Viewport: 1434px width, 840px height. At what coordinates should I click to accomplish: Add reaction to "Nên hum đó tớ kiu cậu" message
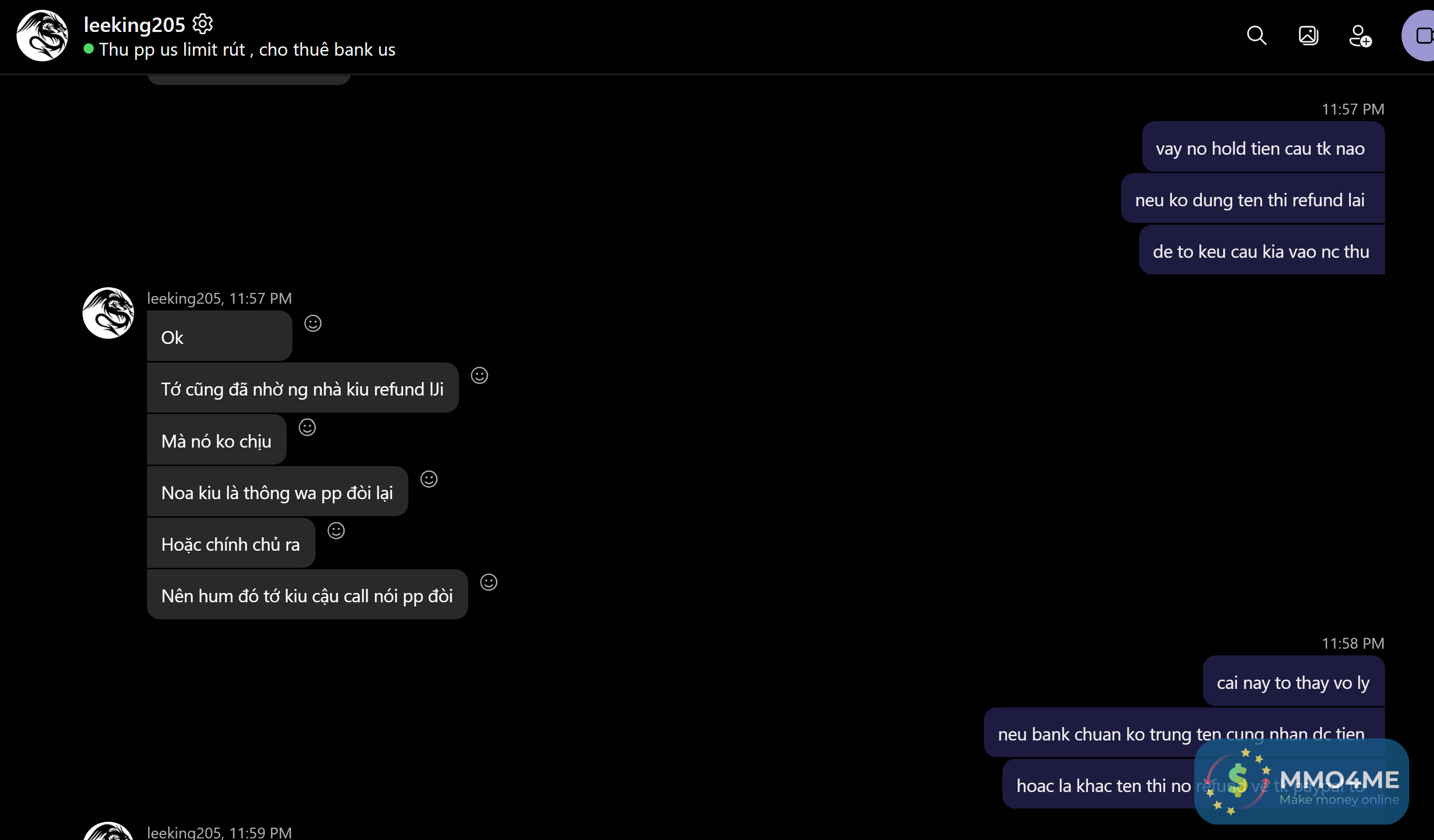click(x=489, y=582)
